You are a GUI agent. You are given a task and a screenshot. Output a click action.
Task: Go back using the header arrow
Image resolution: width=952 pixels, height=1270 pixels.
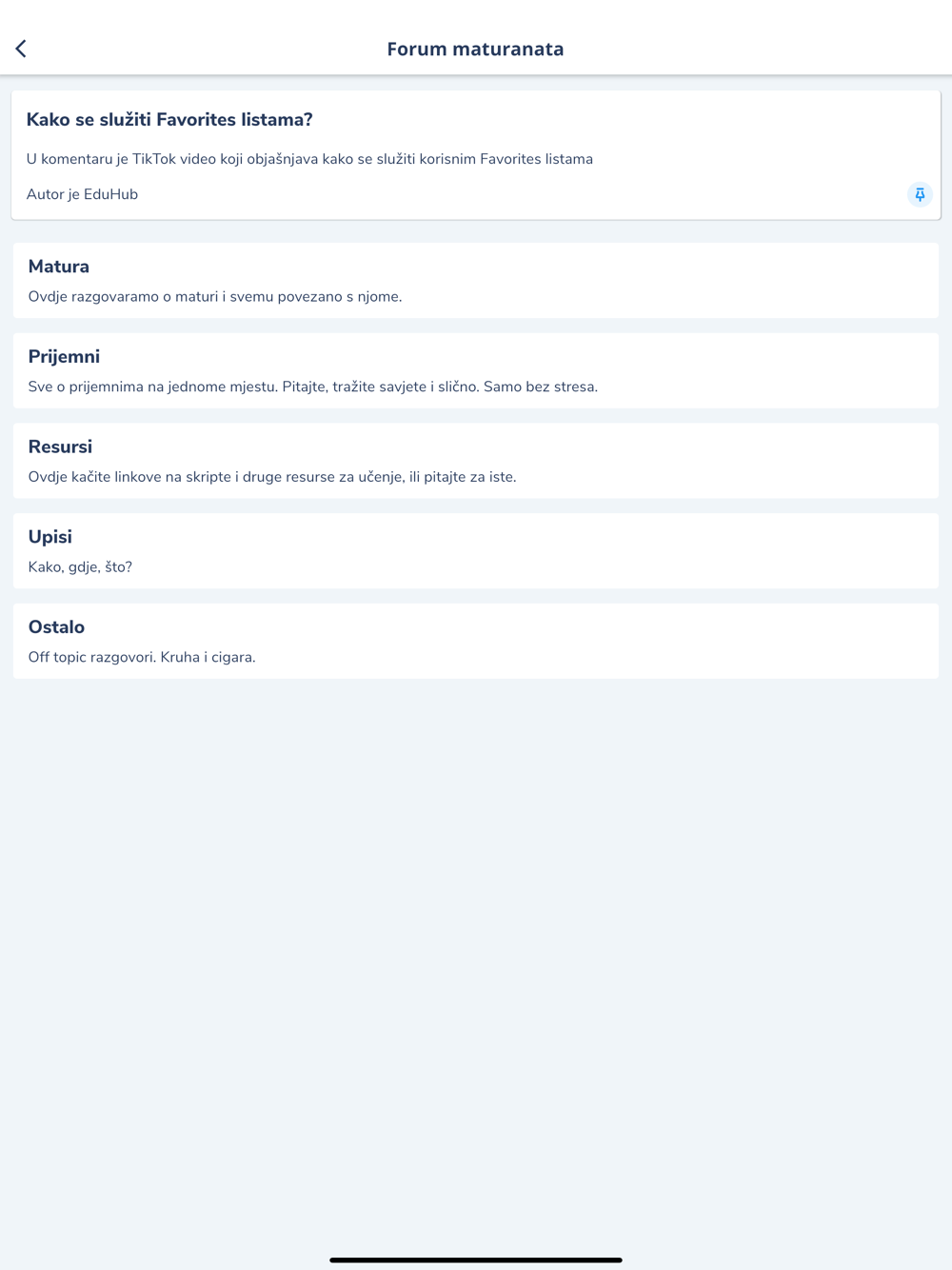coord(21,49)
